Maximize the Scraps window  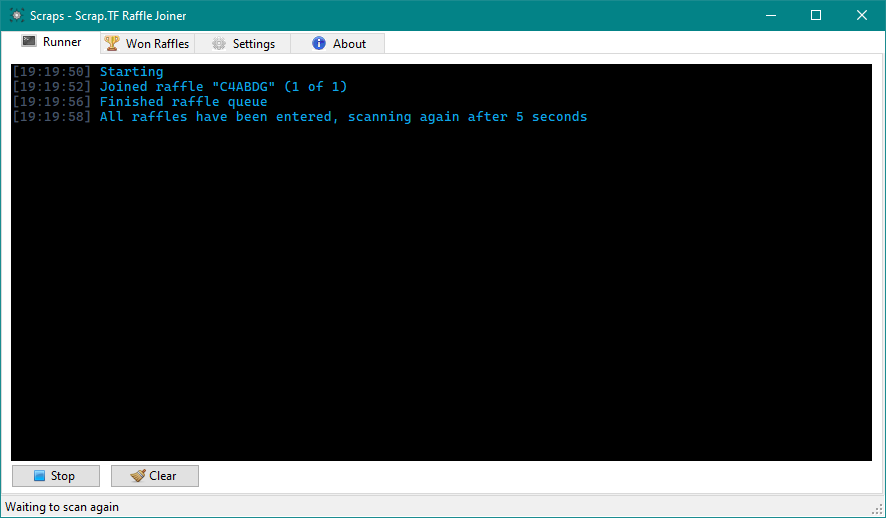pyautogui.click(x=816, y=15)
